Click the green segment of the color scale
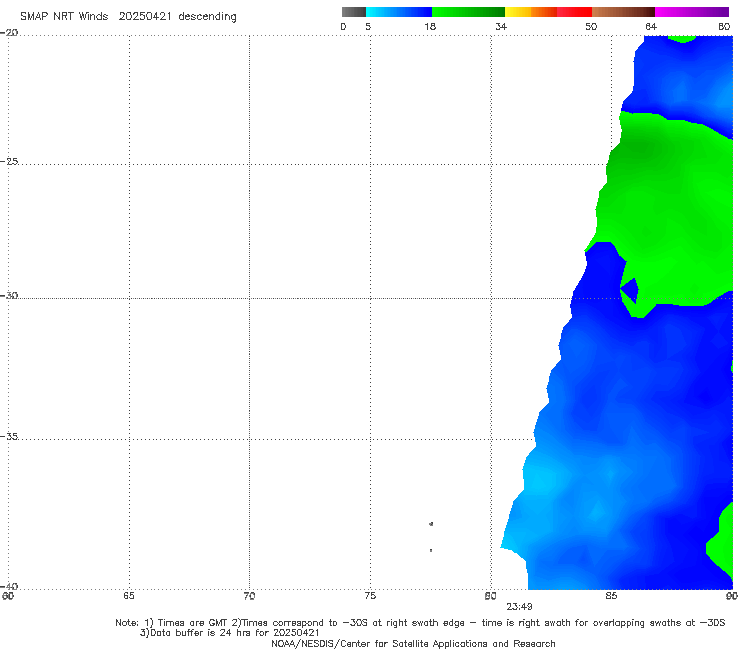This screenshot has height=650, width=740. [x=468, y=12]
